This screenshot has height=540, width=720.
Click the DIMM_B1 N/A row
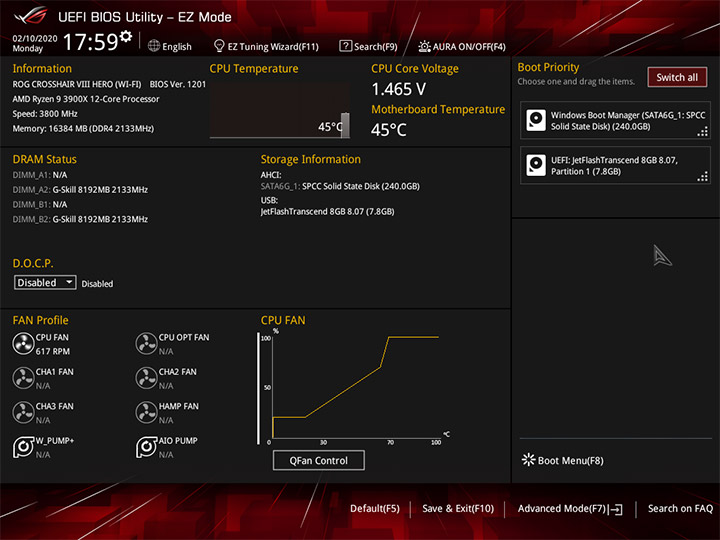tap(39, 204)
